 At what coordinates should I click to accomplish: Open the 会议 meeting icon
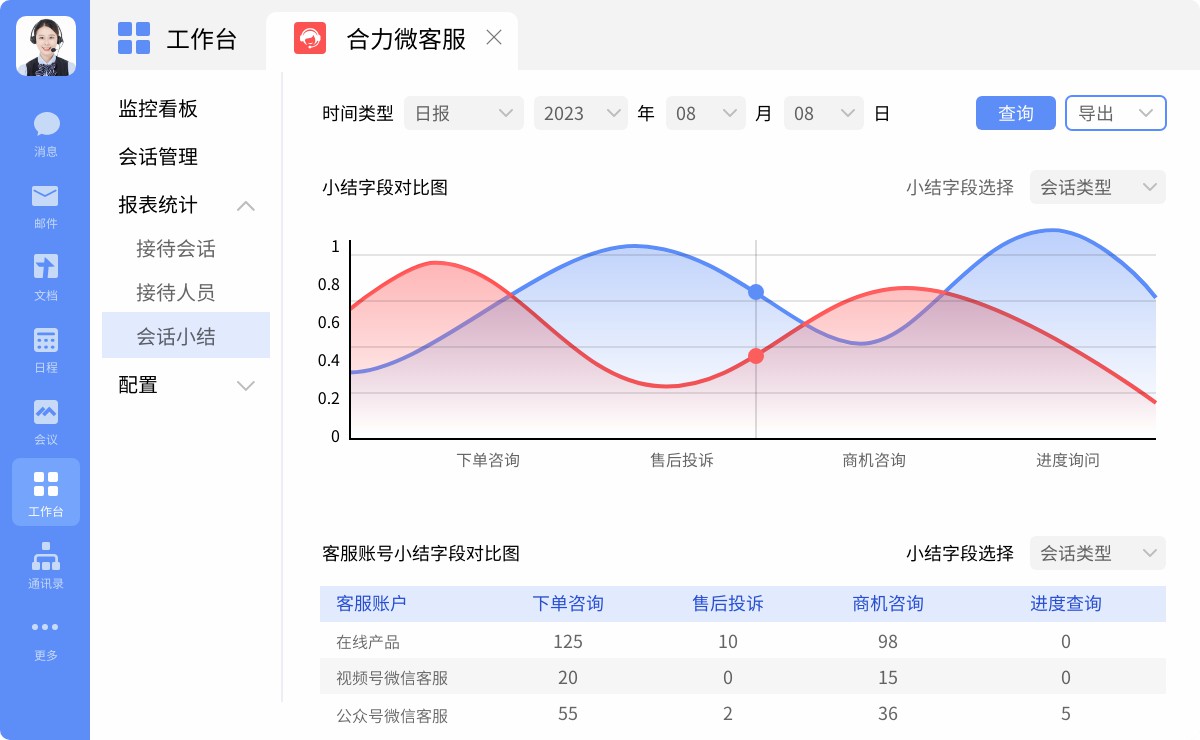click(x=46, y=412)
